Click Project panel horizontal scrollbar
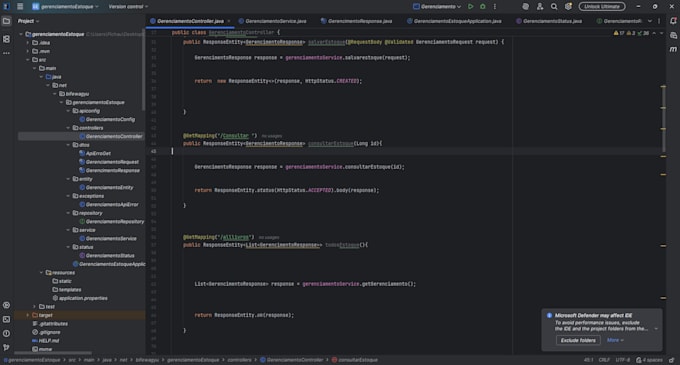The image size is (680, 365). click(53, 353)
